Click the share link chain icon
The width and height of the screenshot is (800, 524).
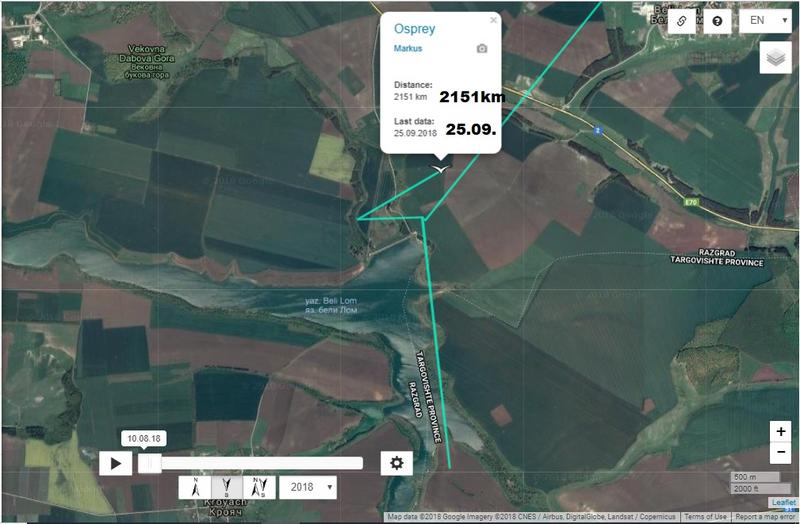(681, 21)
